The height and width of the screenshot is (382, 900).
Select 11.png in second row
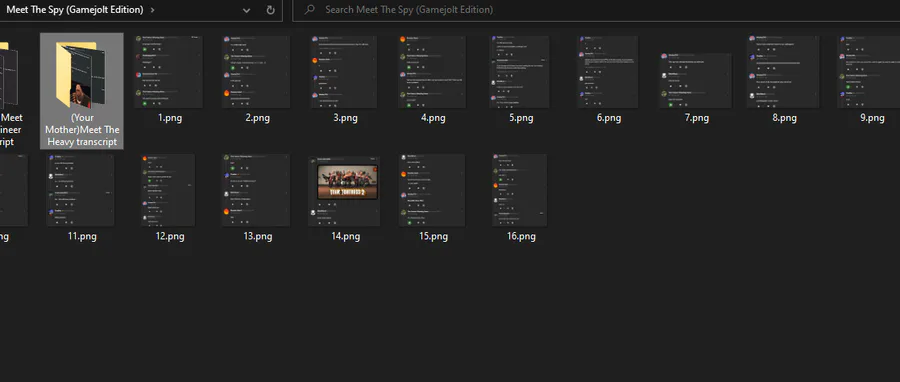click(82, 198)
